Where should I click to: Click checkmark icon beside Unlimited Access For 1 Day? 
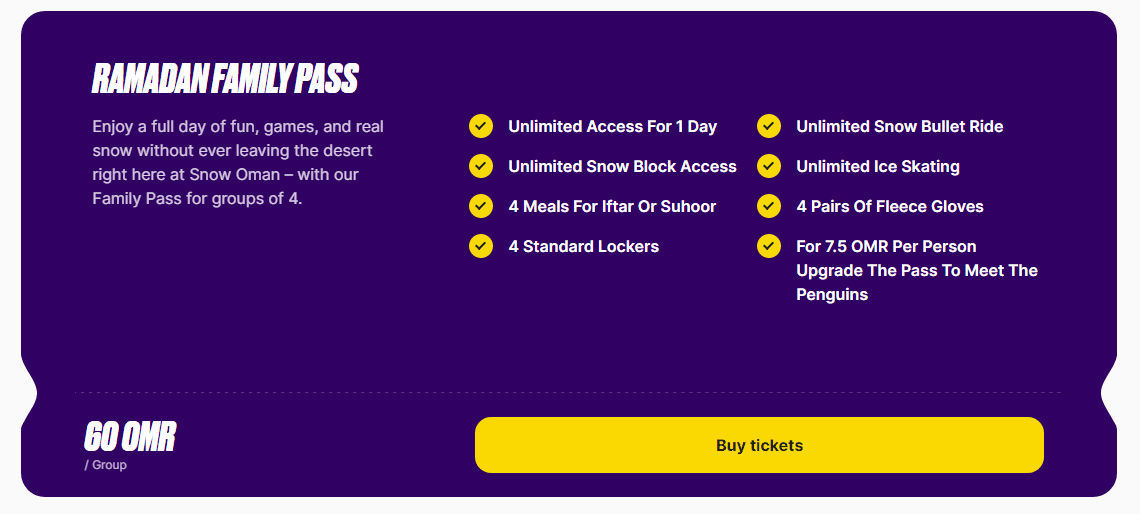click(481, 126)
